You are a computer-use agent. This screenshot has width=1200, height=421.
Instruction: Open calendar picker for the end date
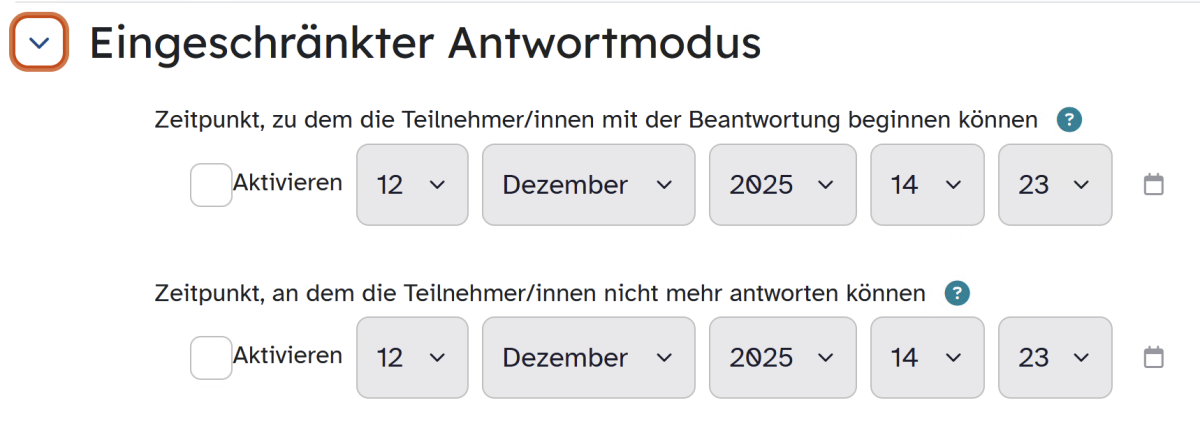1153,357
